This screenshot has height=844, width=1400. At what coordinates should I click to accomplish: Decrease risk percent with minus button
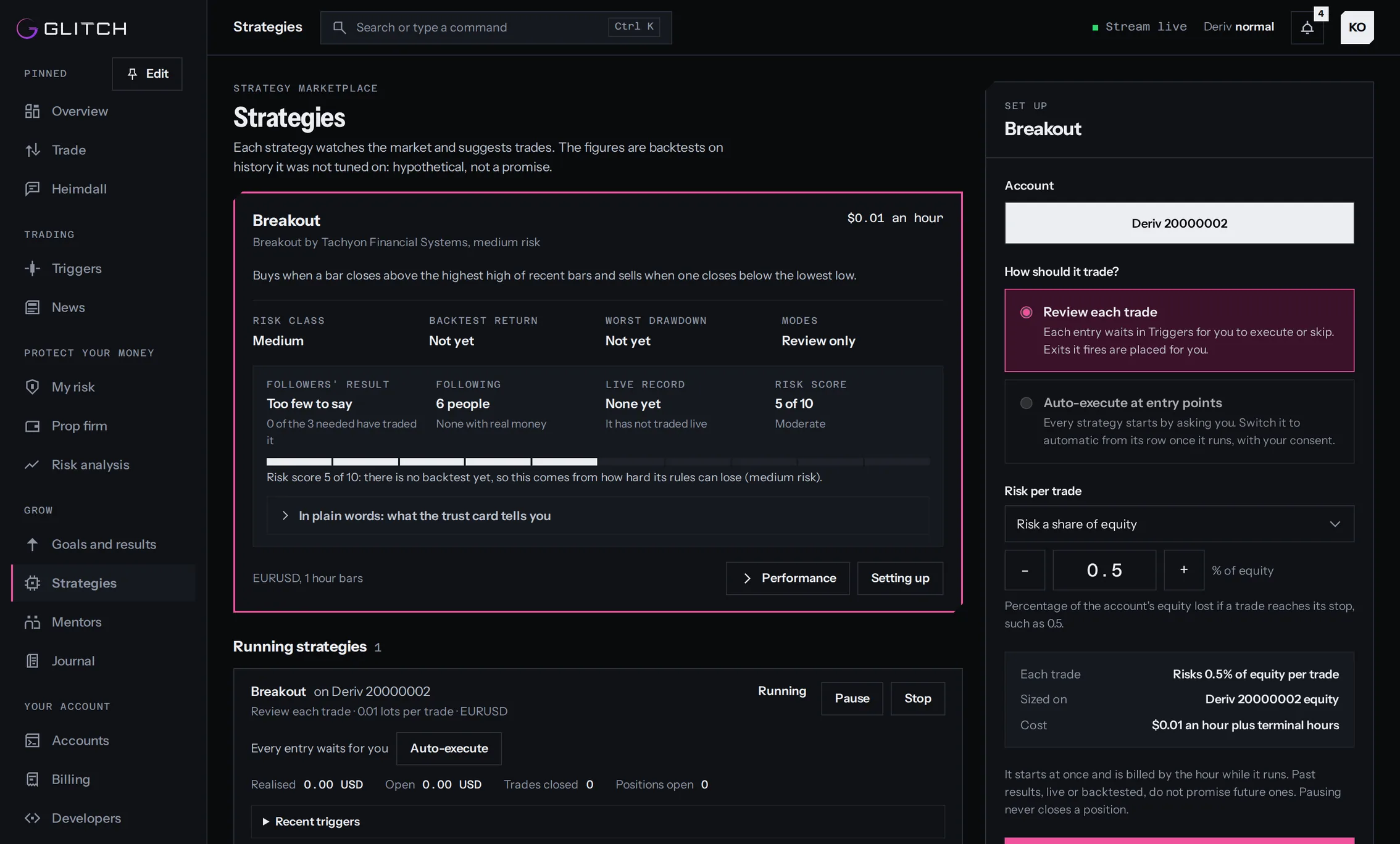click(x=1025, y=570)
